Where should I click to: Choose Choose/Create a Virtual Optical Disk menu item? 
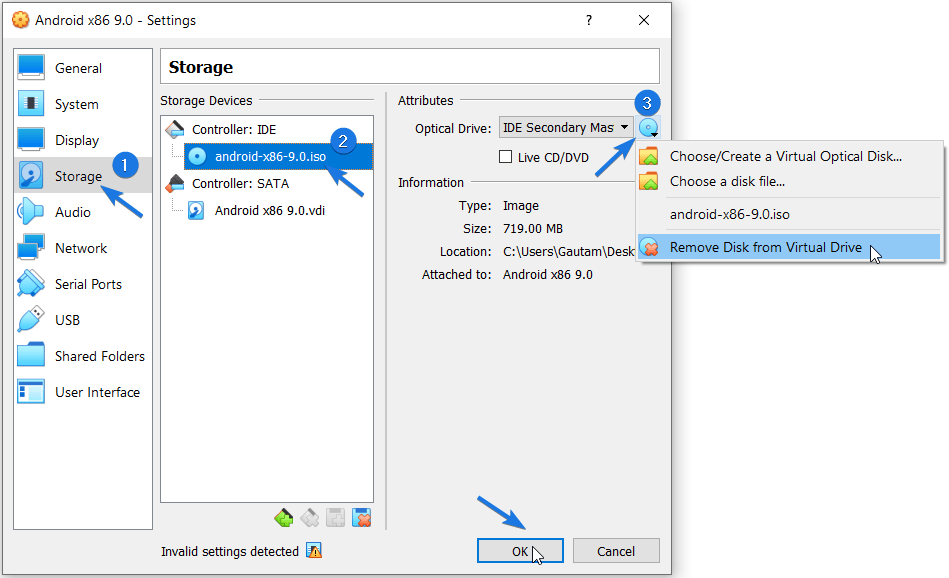(790, 156)
